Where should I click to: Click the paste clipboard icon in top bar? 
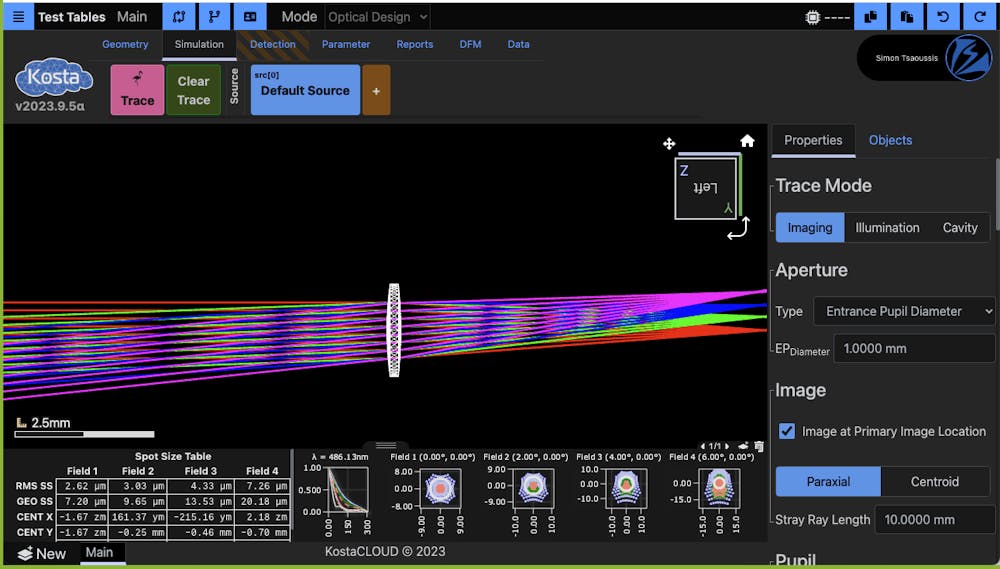(907, 17)
